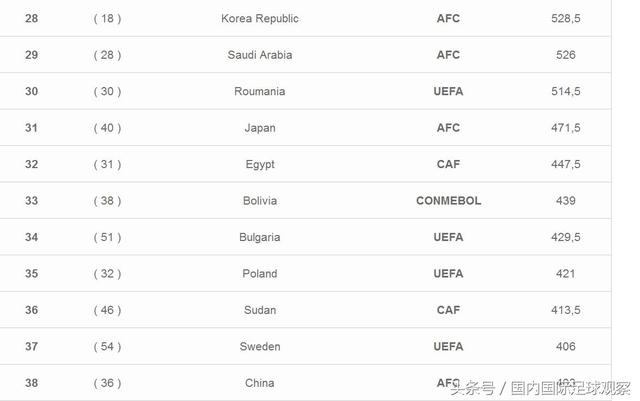Viewport: 640px width, 401px height.
Task: Click the 528,5 points value
Action: [x=565, y=19]
